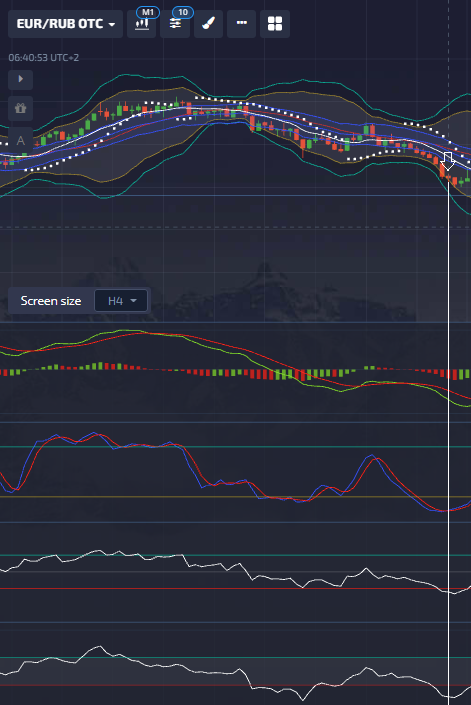This screenshot has width=471, height=705.
Task: Open the H4 screen size dropdown
Action: (121, 301)
